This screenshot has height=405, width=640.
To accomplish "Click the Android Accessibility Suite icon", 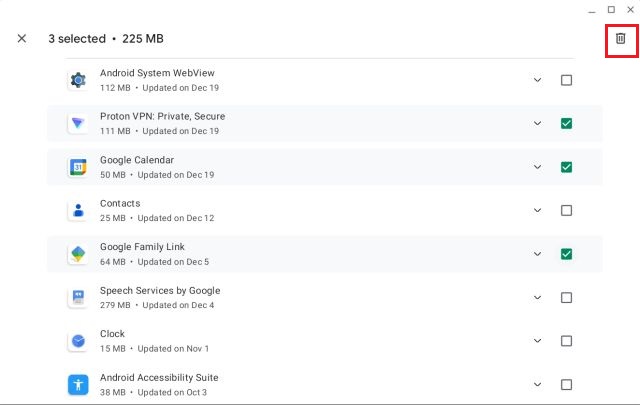I will 78,384.
